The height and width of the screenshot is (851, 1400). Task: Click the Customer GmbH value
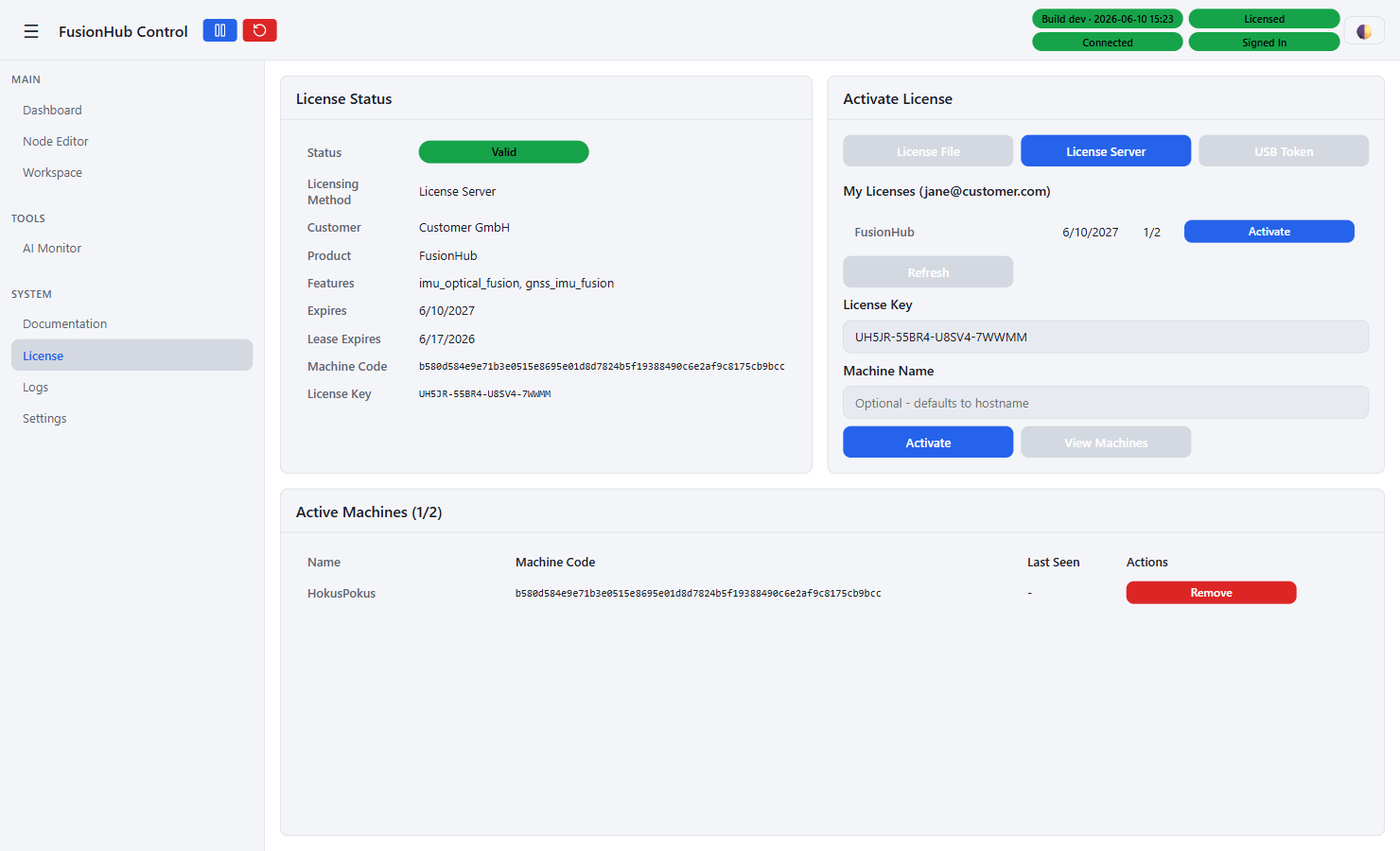coord(464,228)
